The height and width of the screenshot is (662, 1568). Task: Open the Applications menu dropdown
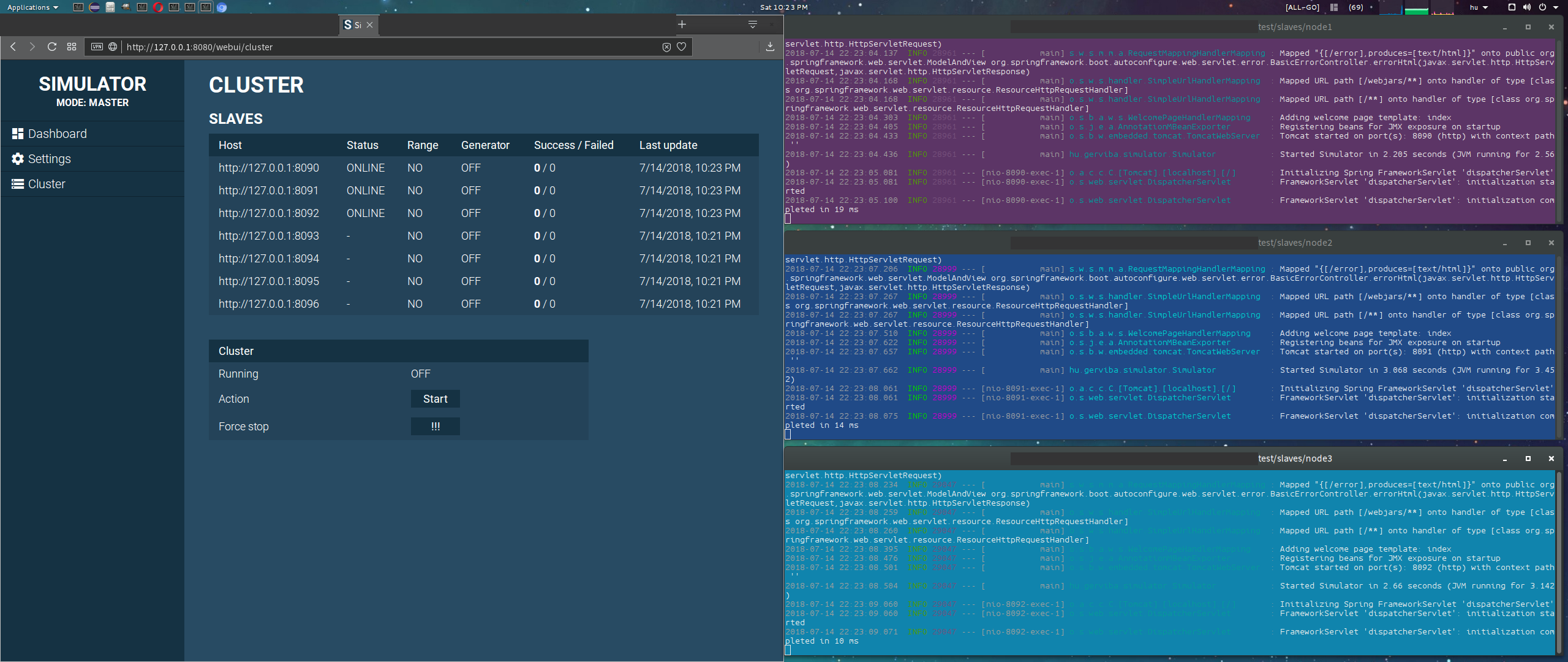pyautogui.click(x=32, y=7)
